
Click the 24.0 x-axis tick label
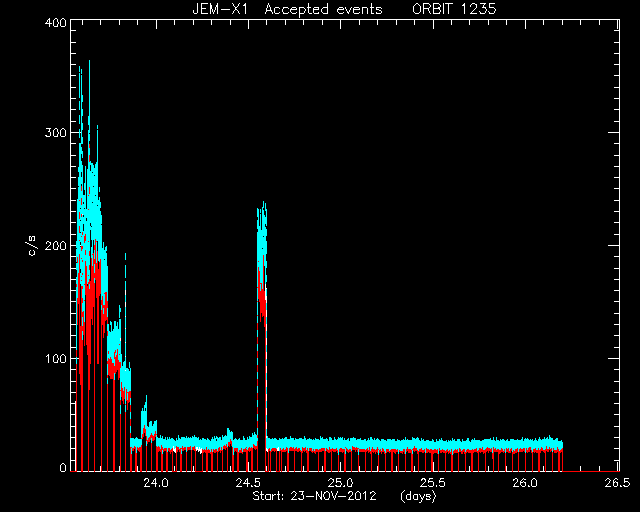156,483
